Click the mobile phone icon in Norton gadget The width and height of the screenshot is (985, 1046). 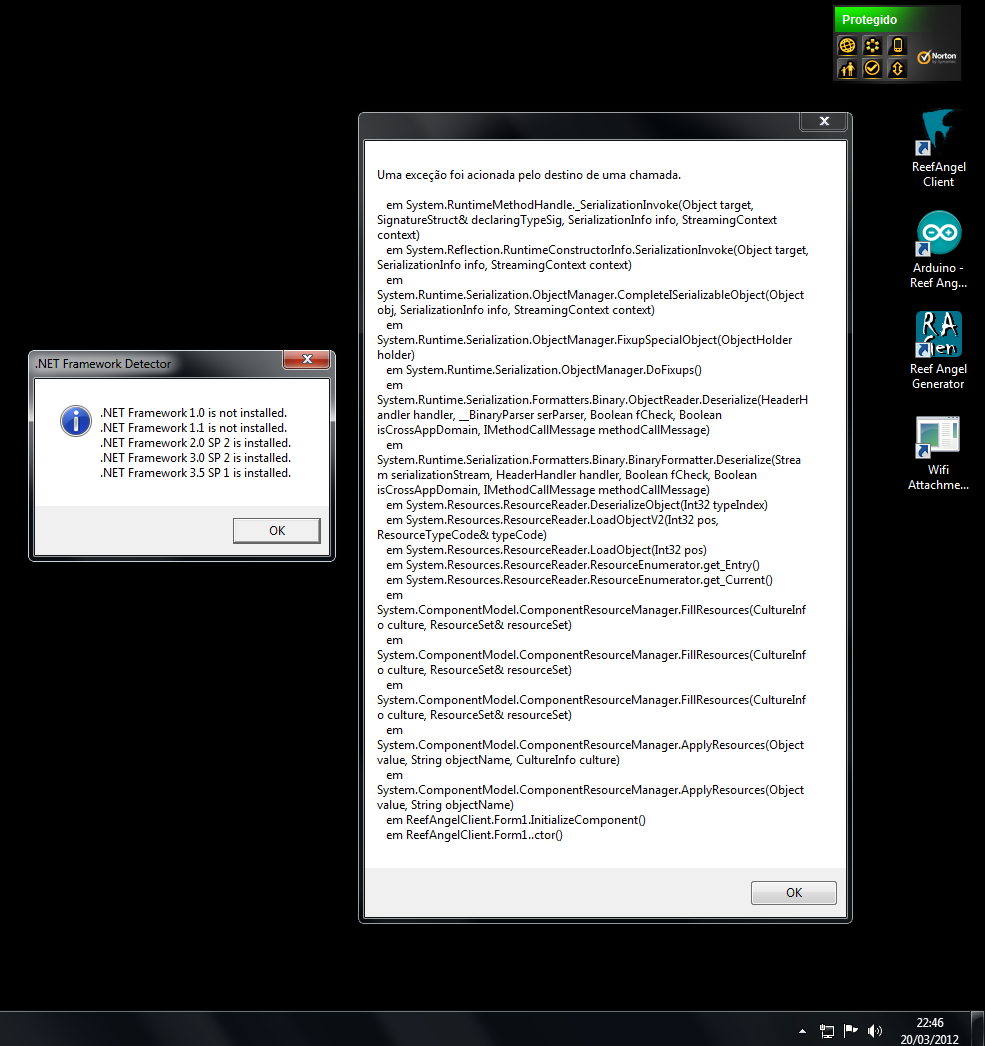pyautogui.click(x=898, y=45)
